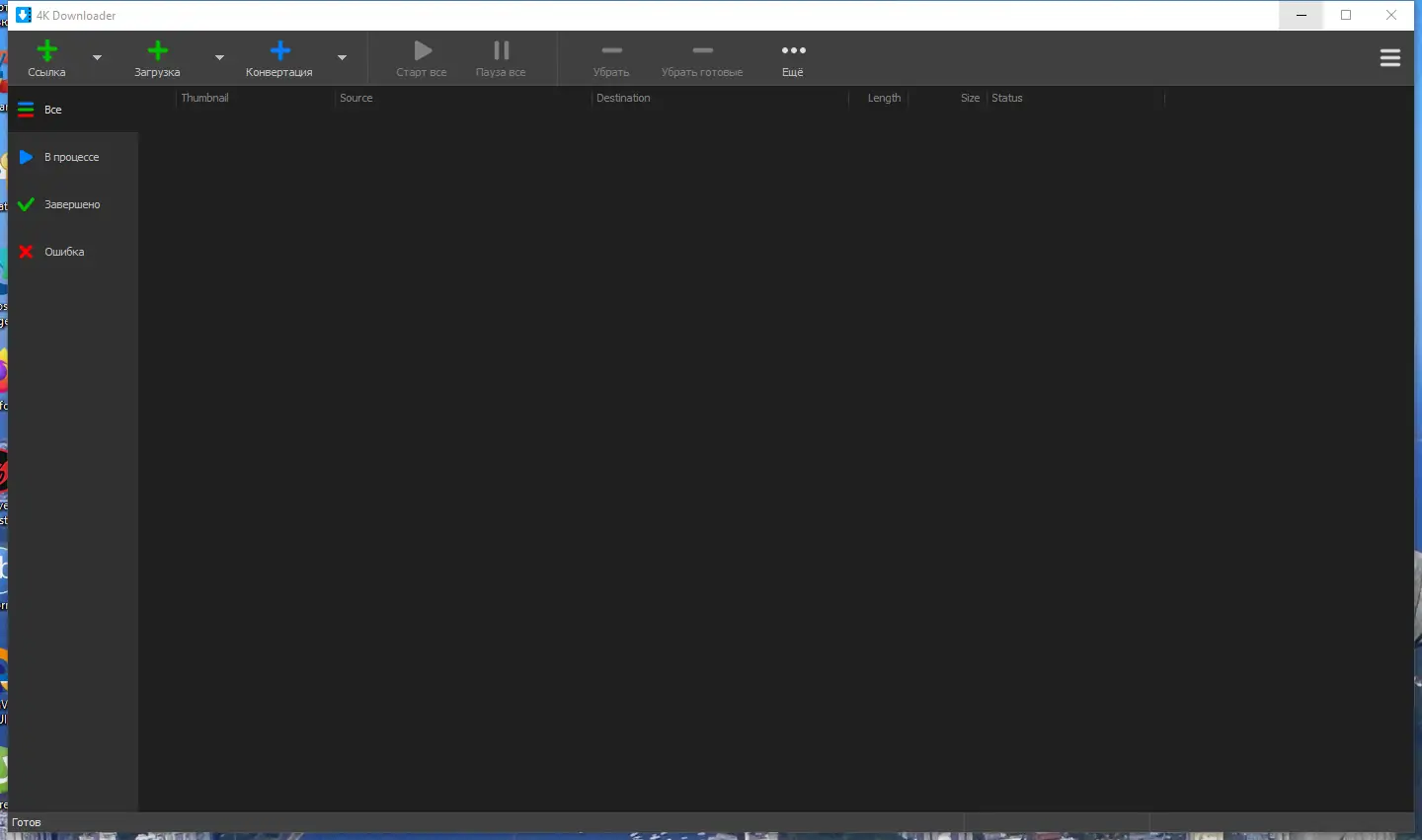The height and width of the screenshot is (840, 1422).
Task: Click the green plus Ссылка toolbar button
Action: coord(46,58)
